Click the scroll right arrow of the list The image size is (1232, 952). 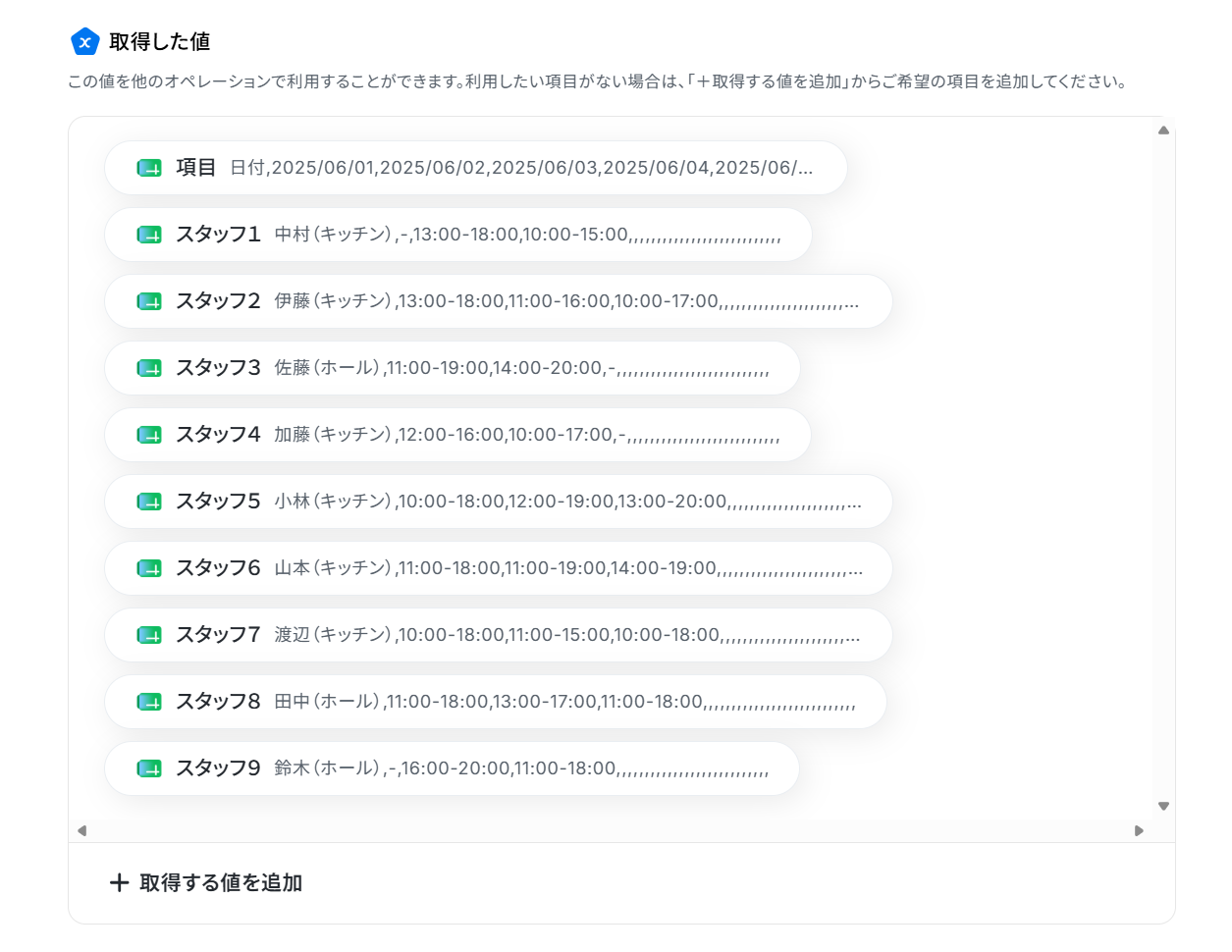click(x=1139, y=830)
